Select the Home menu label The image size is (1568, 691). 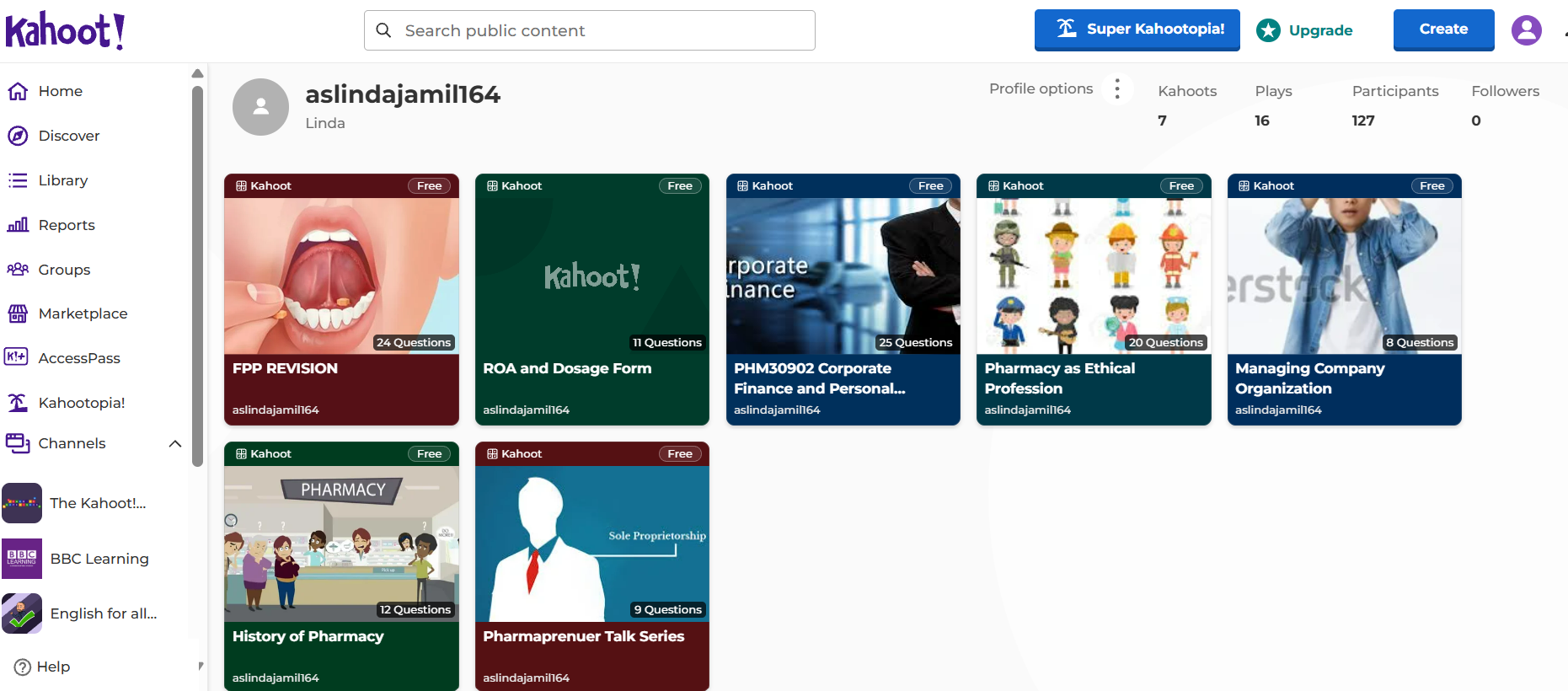(x=61, y=91)
